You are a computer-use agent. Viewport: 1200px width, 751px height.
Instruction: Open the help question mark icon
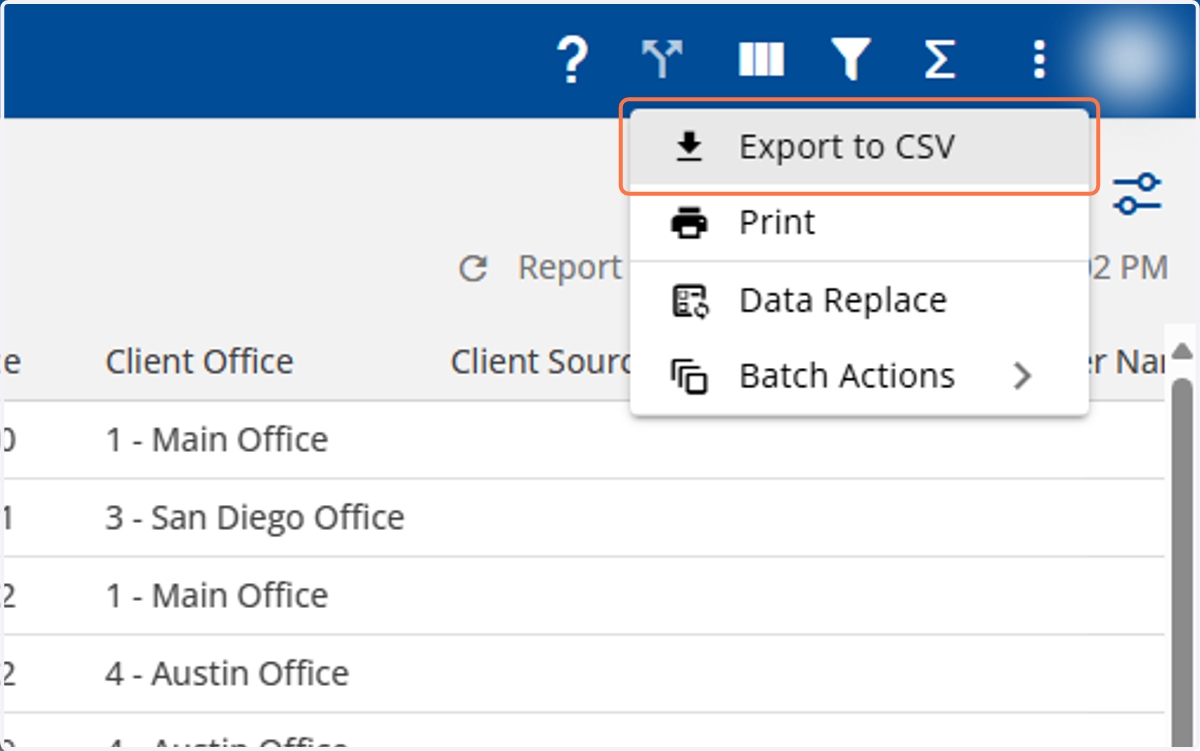pyautogui.click(x=571, y=60)
